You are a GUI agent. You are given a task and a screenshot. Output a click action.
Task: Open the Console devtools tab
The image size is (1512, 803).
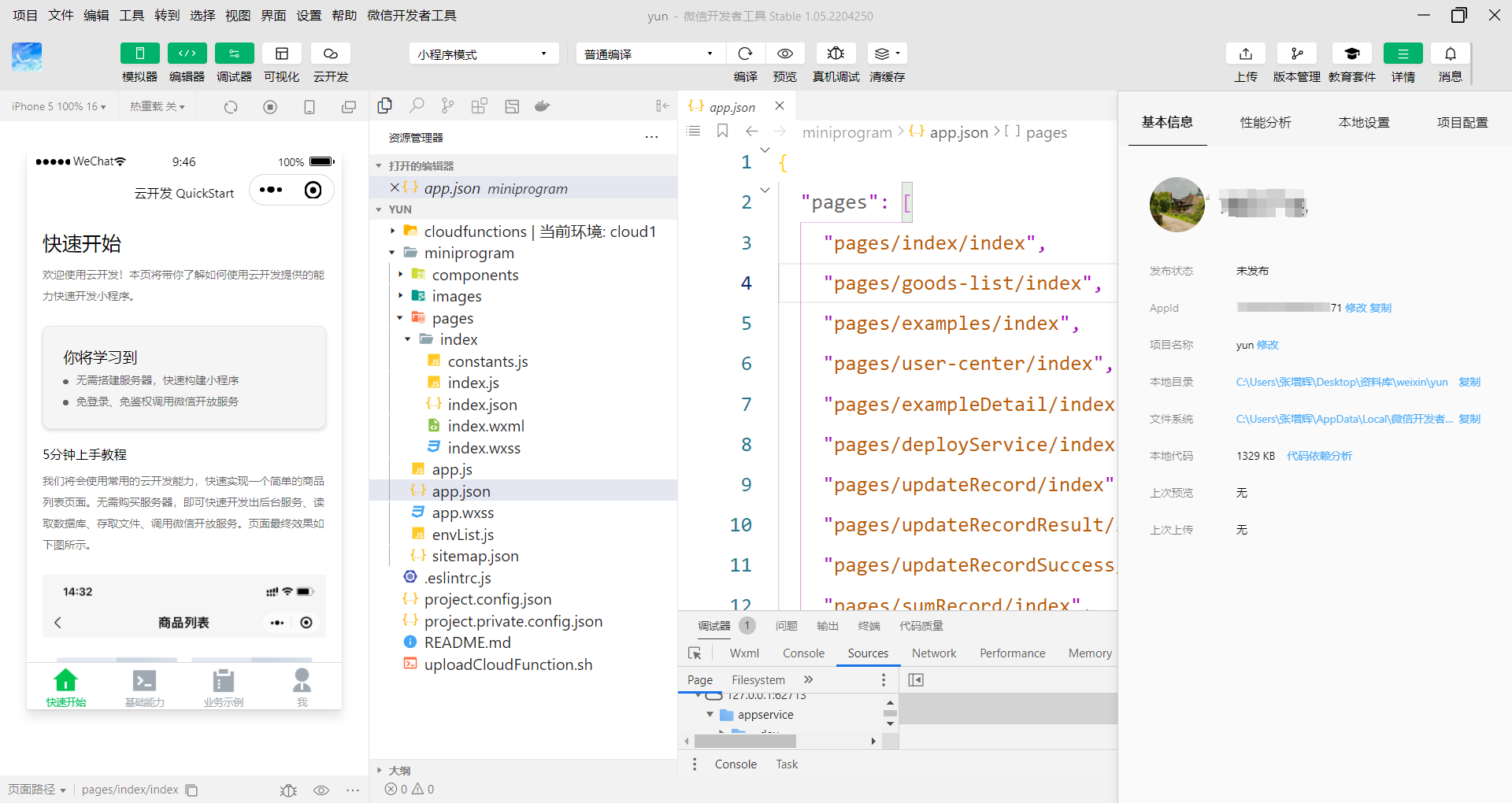803,653
